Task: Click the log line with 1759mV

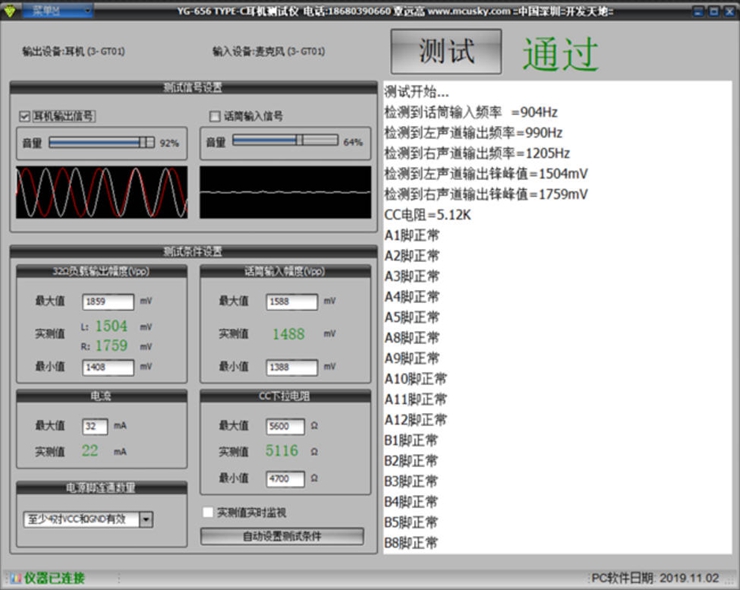Action: pyautogui.click(x=486, y=194)
